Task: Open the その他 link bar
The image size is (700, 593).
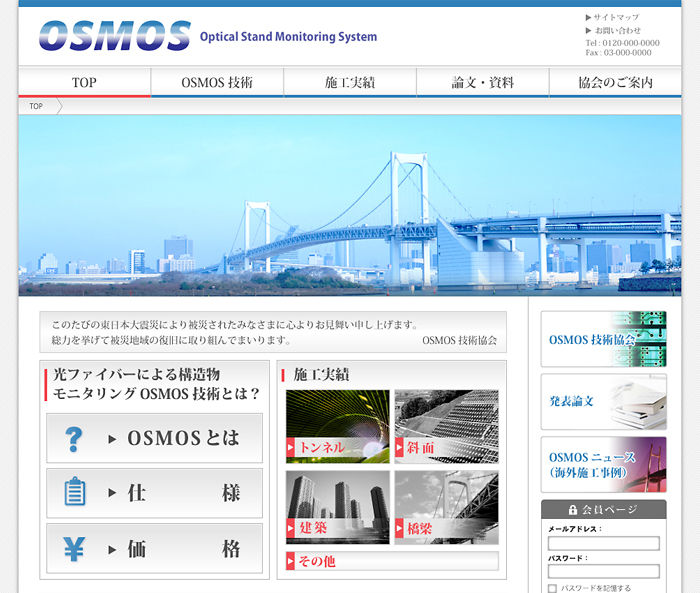Action: (392, 561)
